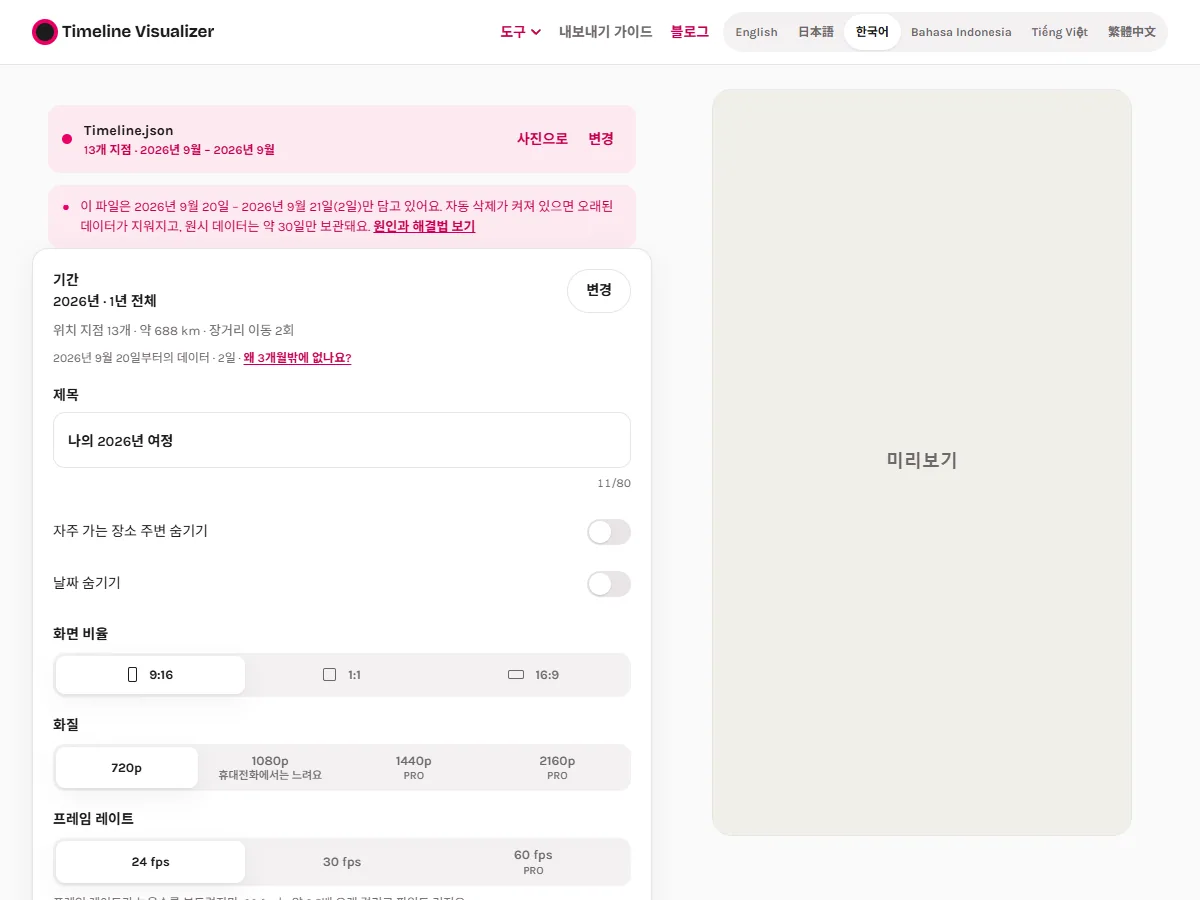The width and height of the screenshot is (1200, 900).
Task: Click the 제목 title input field
Action: click(x=342, y=440)
